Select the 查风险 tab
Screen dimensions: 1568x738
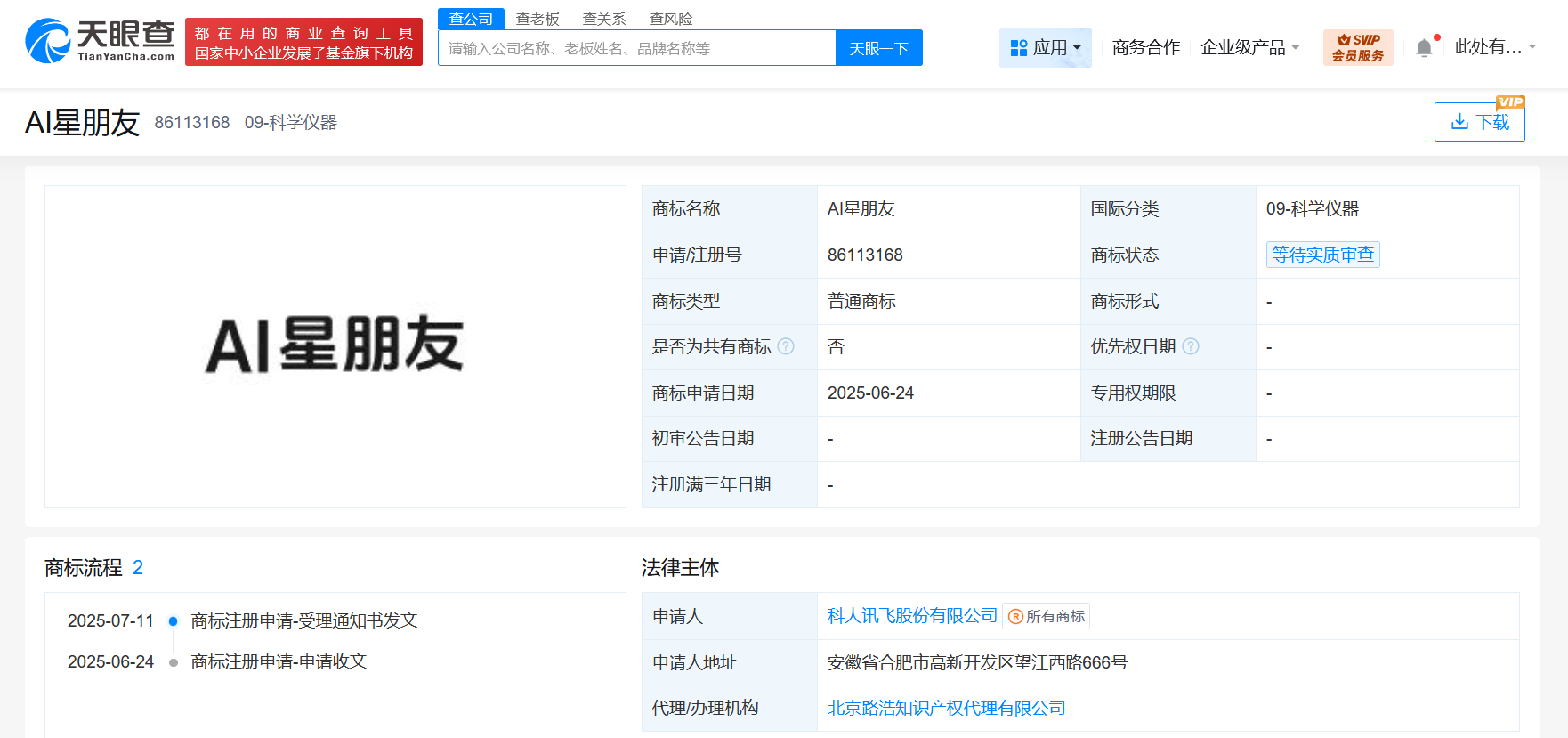coord(671,19)
